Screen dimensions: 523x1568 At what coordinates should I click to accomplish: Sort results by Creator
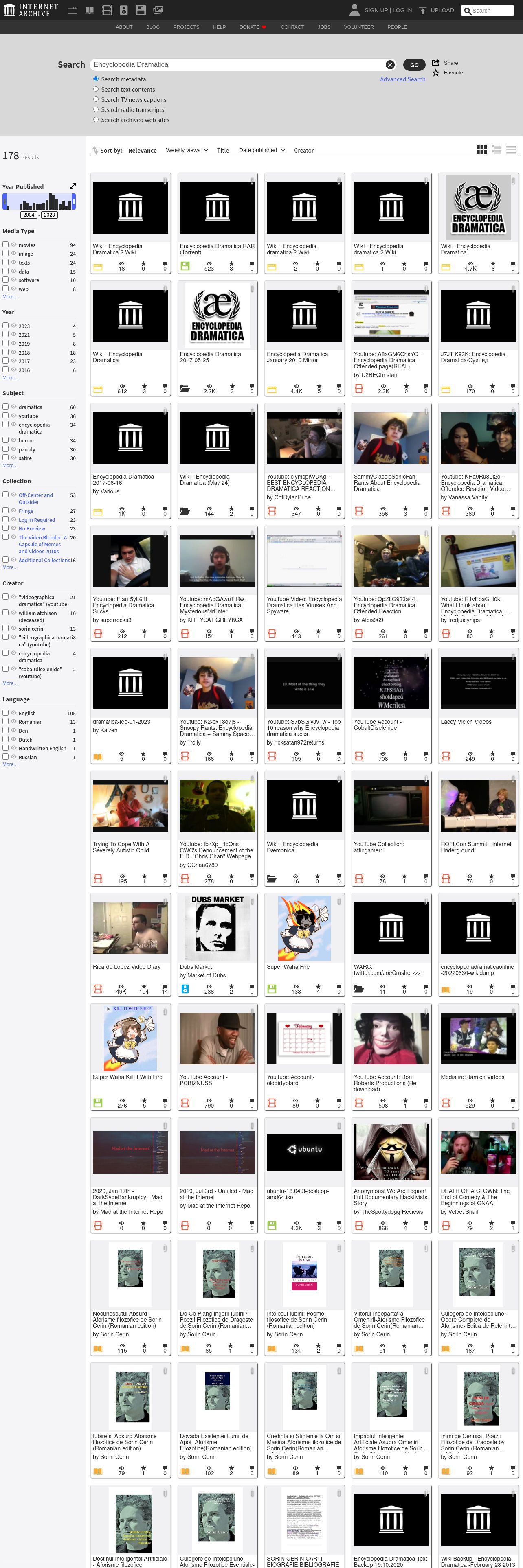pos(304,150)
